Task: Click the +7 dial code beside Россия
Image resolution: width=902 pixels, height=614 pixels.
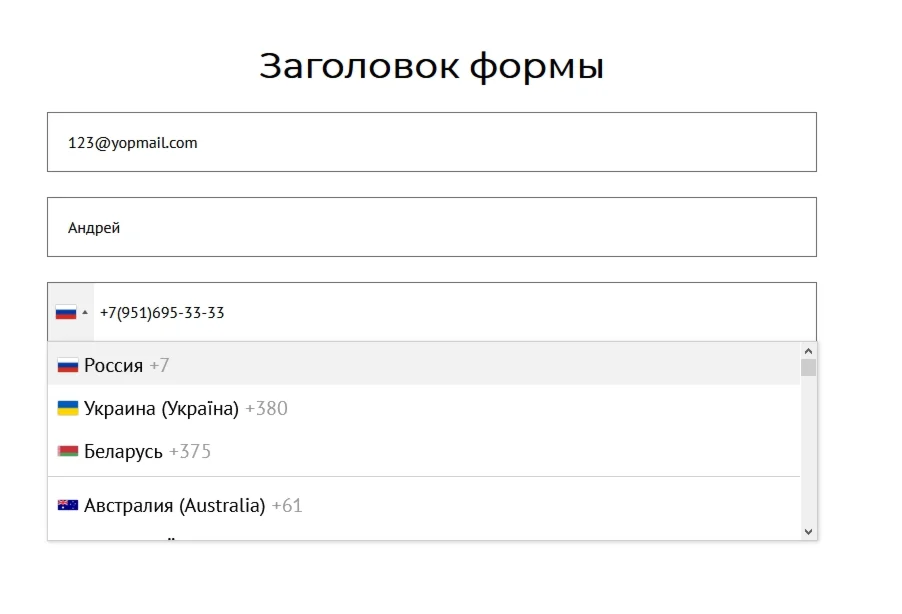Action: click(x=159, y=366)
